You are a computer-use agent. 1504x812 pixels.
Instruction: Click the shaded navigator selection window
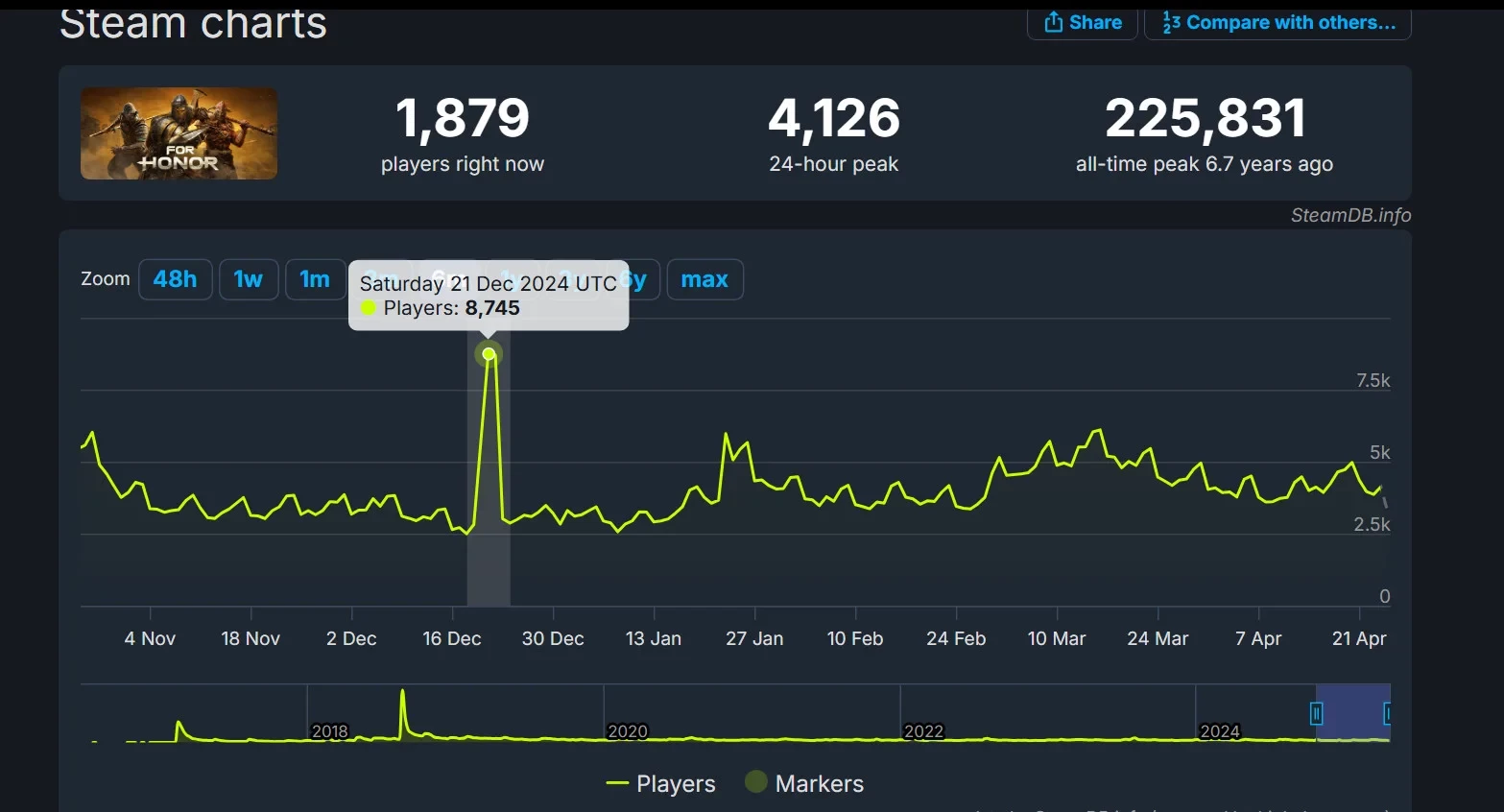tap(1351, 713)
